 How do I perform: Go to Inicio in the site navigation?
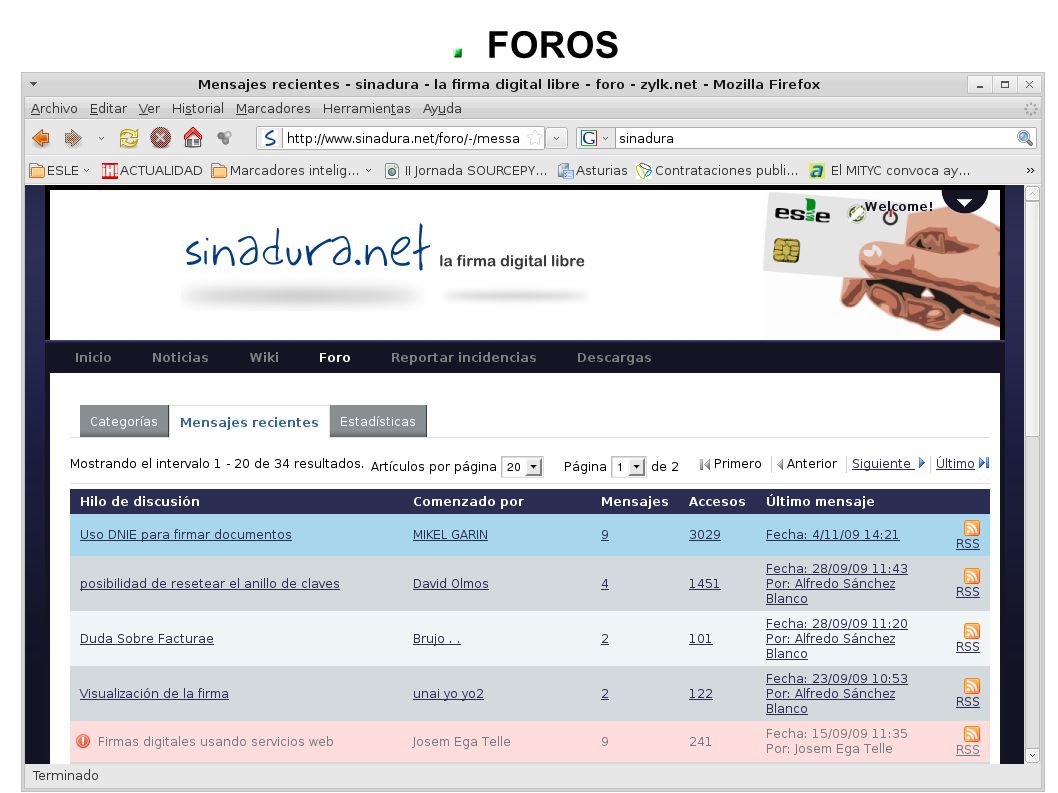(93, 358)
